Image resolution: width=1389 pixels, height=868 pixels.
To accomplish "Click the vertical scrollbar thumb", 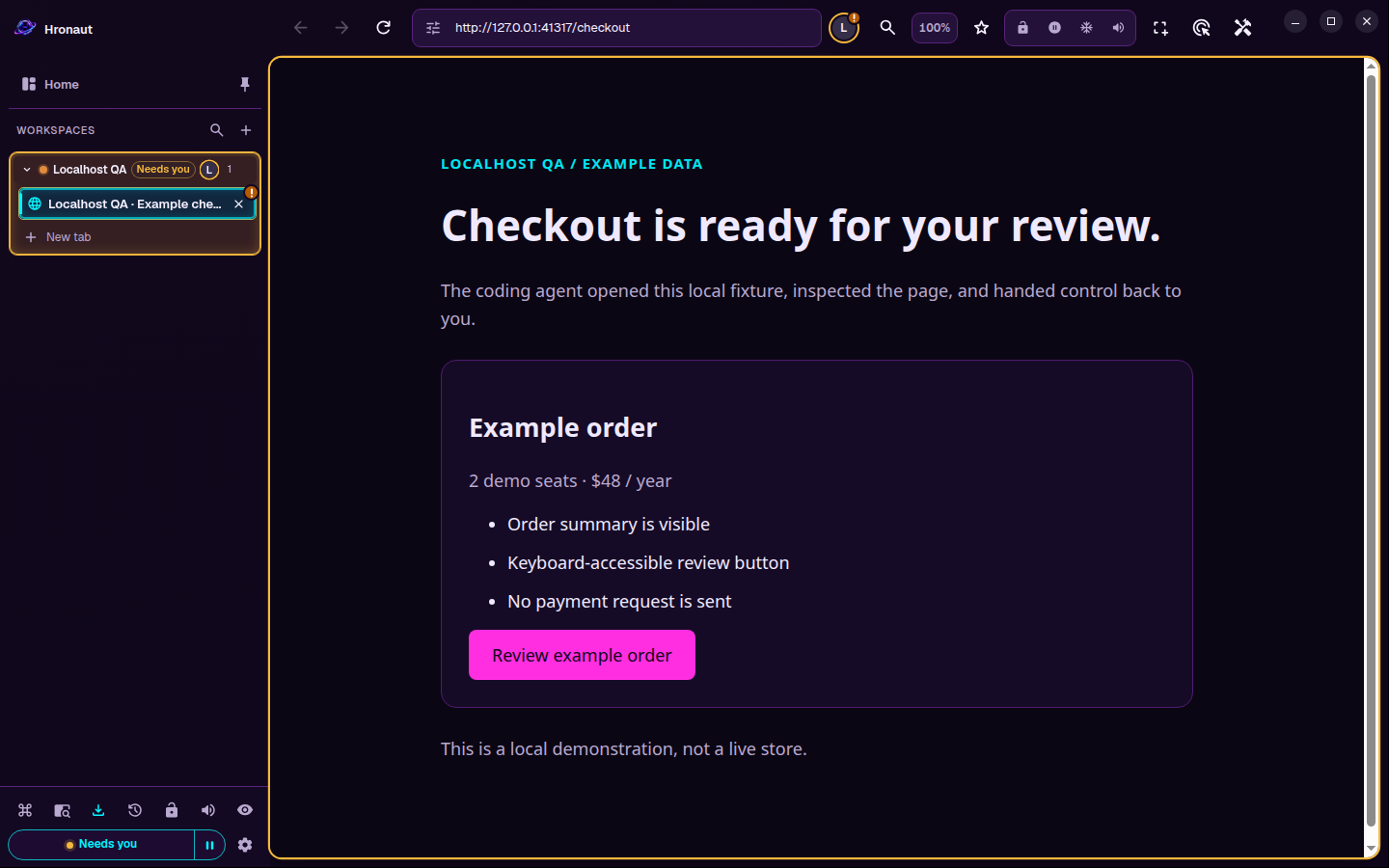I will [x=1371, y=450].
